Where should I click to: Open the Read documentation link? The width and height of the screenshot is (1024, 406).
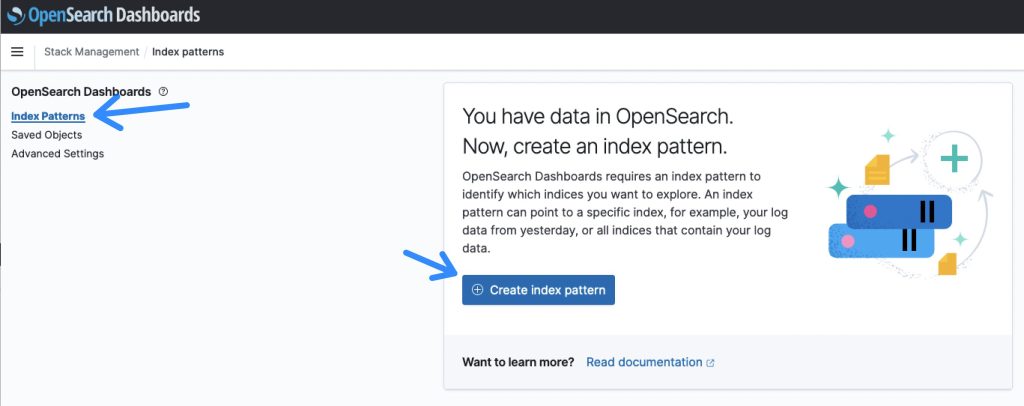[644, 362]
